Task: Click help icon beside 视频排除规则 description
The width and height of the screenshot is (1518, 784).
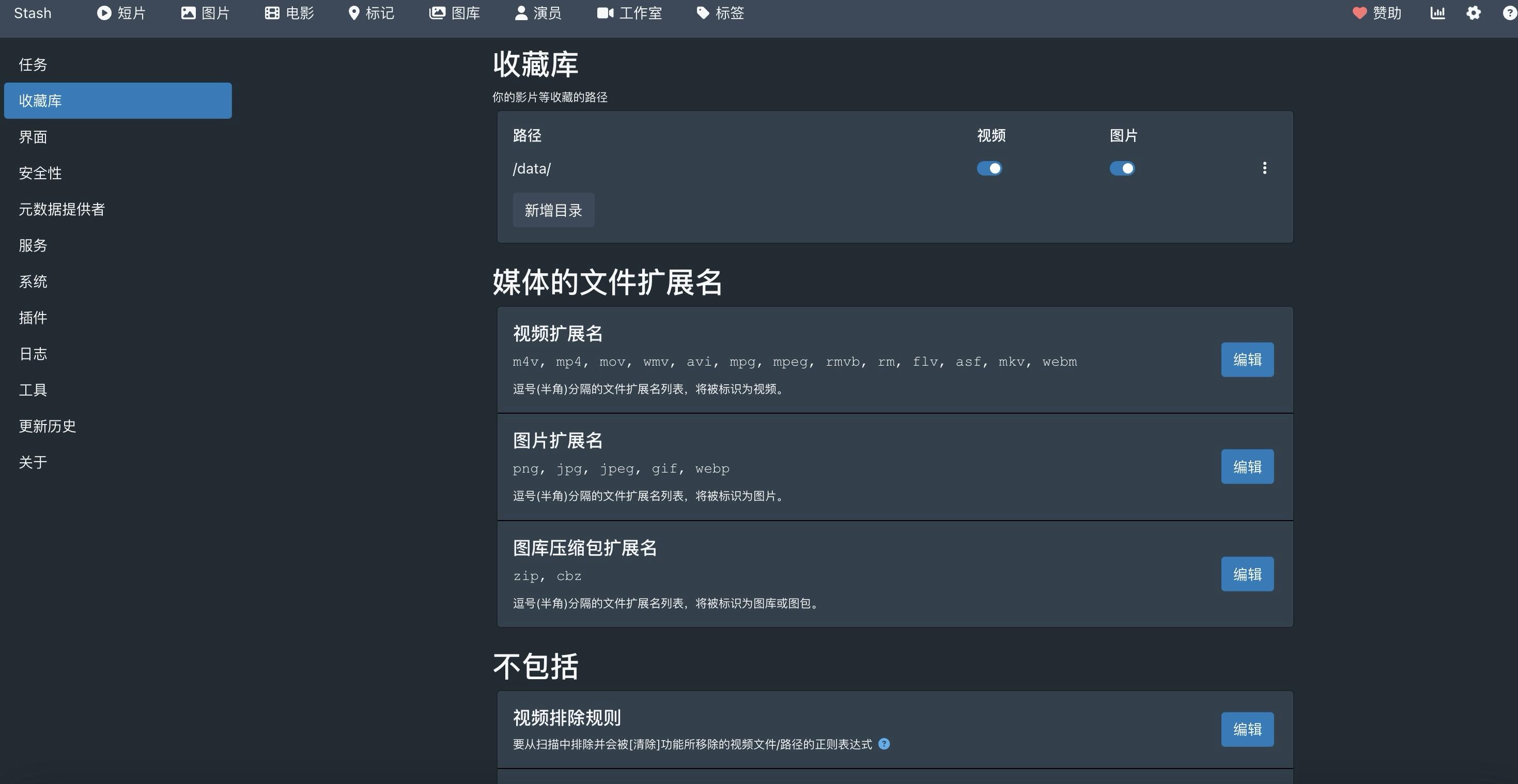Action: pyautogui.click(x=884, y=744)
